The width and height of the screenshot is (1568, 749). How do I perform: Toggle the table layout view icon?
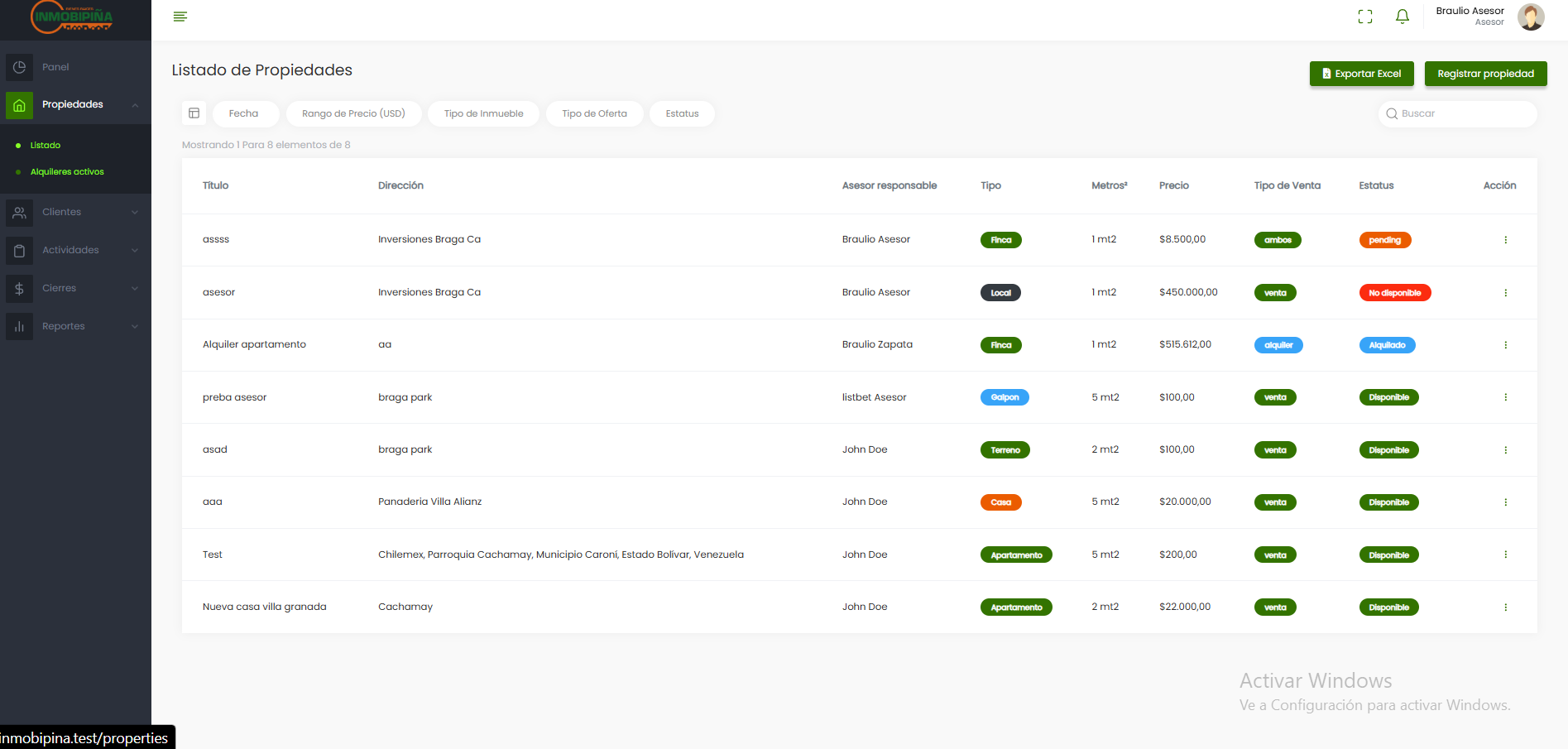point(194,113)
